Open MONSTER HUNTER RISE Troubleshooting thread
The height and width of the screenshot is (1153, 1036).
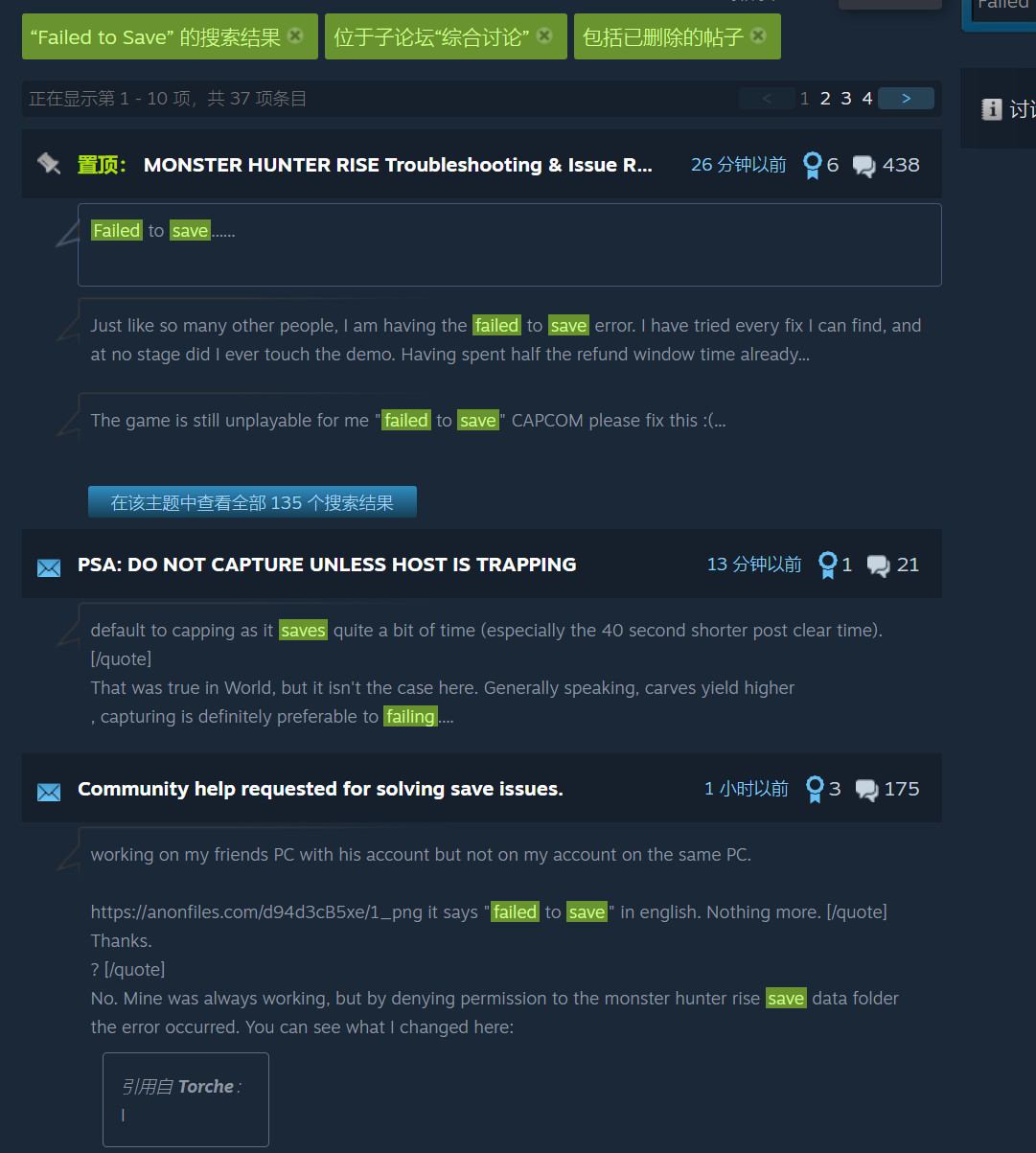click(x=398, y=165)
